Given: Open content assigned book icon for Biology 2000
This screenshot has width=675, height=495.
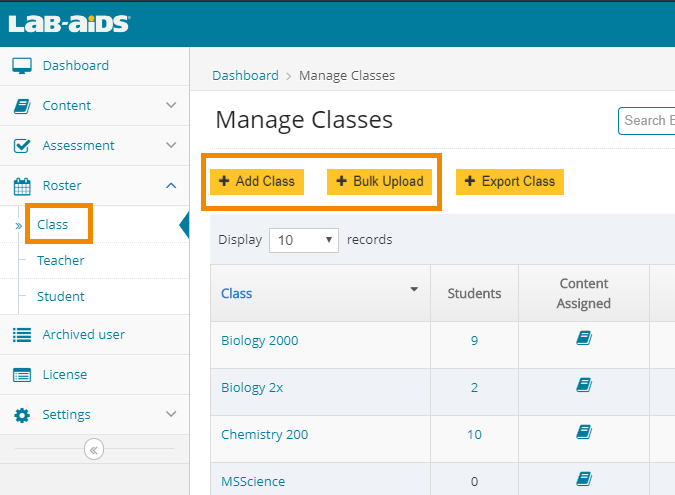Looking at the screenshot, I should 584,339.
